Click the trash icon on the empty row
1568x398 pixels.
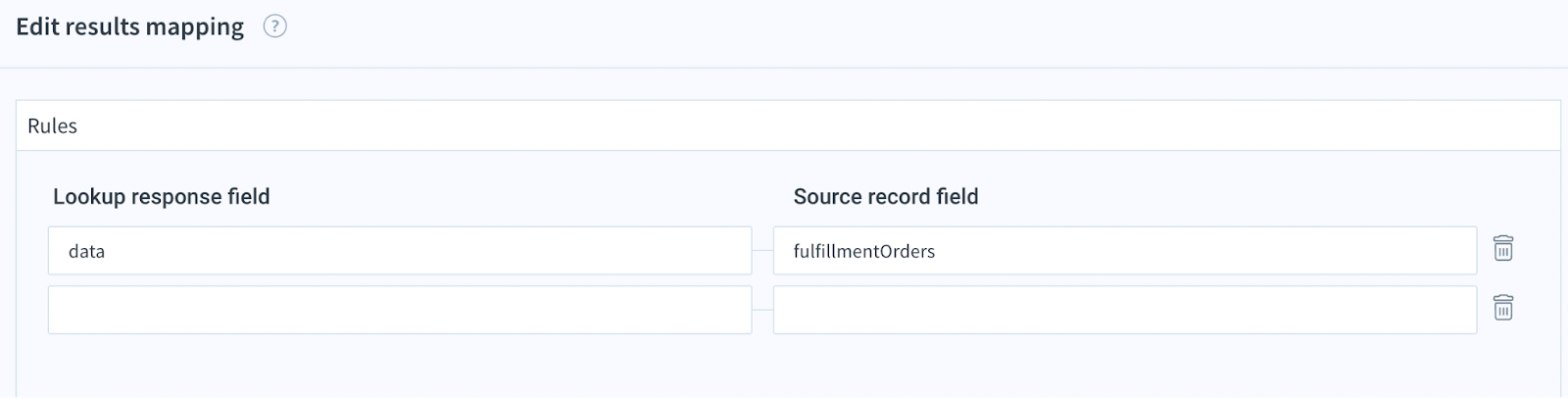coord(1502,308)
